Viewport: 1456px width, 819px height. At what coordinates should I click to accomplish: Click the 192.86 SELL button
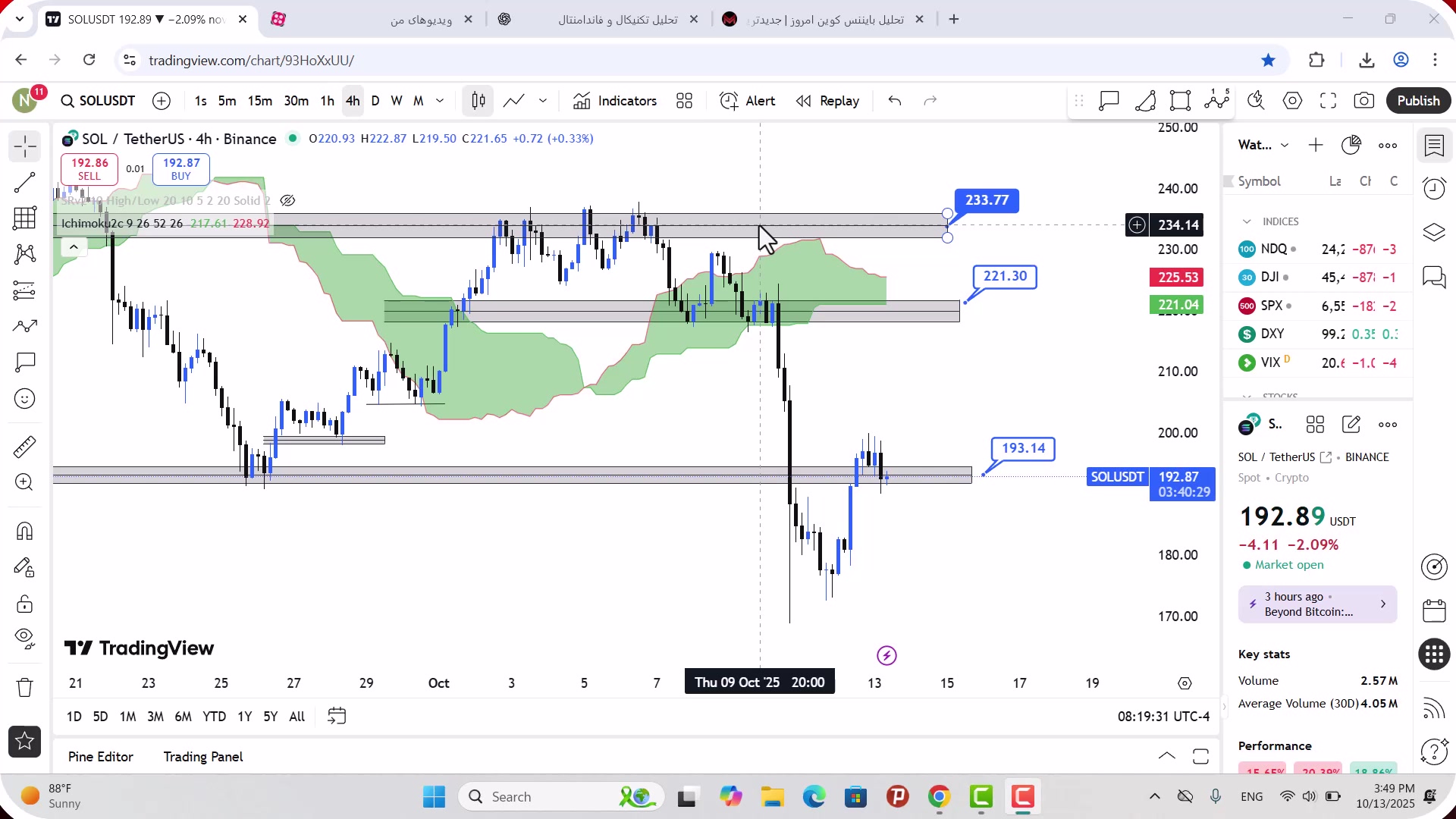tap(89, 169)
